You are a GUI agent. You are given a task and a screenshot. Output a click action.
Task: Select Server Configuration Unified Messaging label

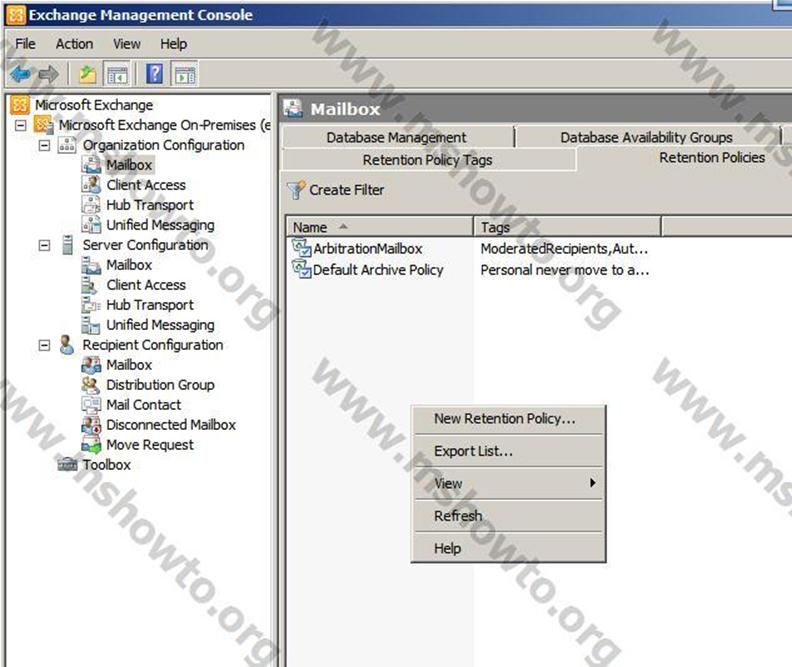pyautogui.click(x=160, y=325)
